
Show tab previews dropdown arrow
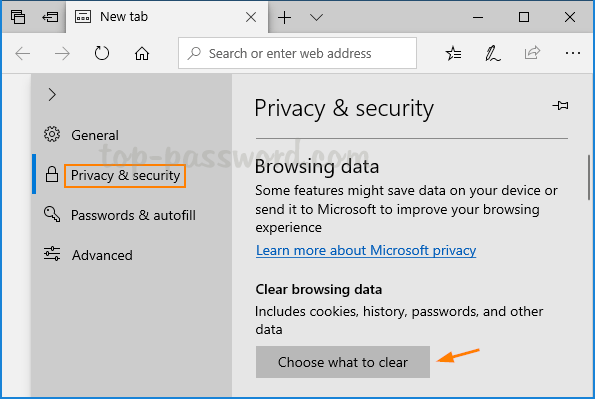pos(316,17)
